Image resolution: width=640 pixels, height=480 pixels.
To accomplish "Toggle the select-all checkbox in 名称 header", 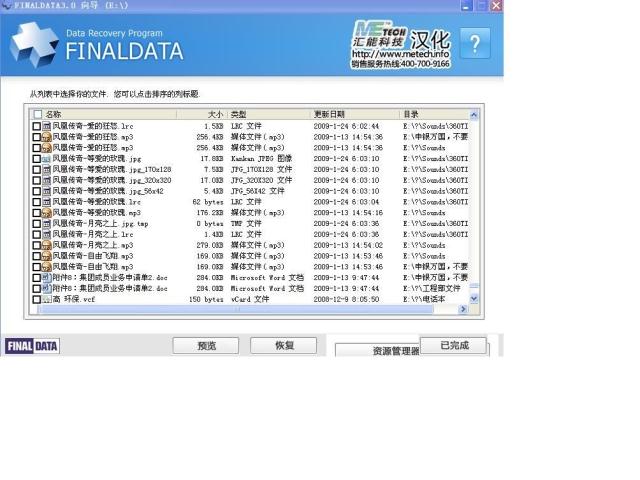I will pyautogui.click(x=38, y=114).
